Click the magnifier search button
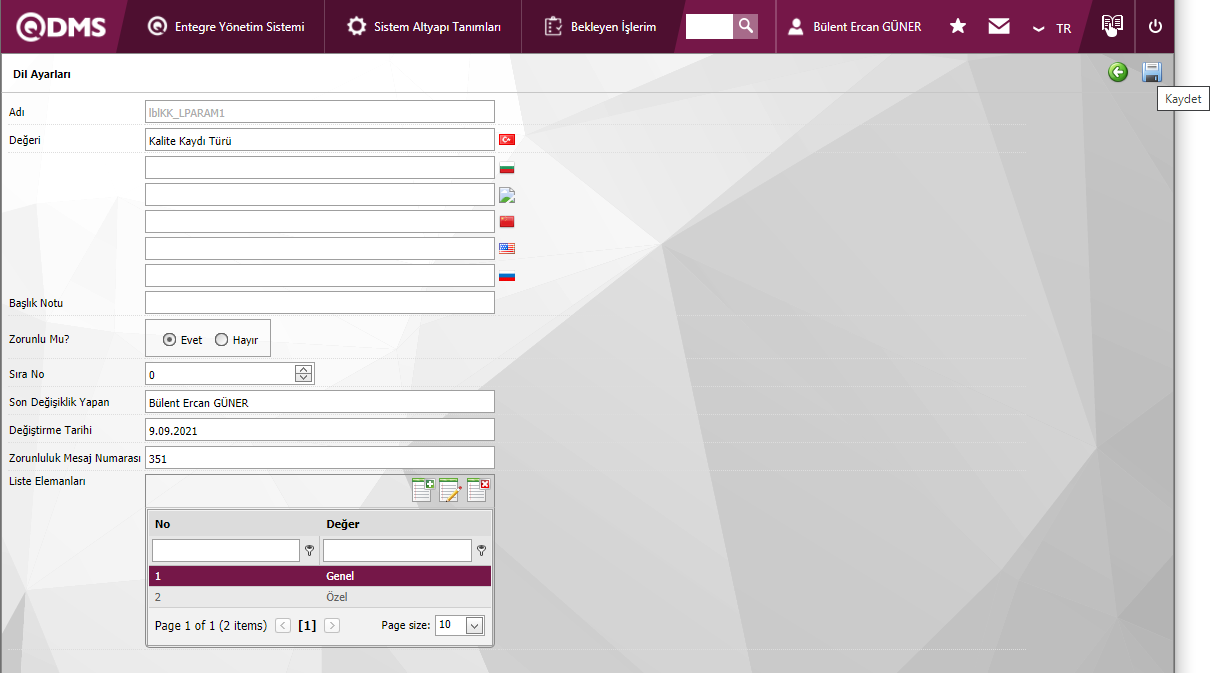Image resolution: width=1212 pixels, height=673 pixels. 745,26
